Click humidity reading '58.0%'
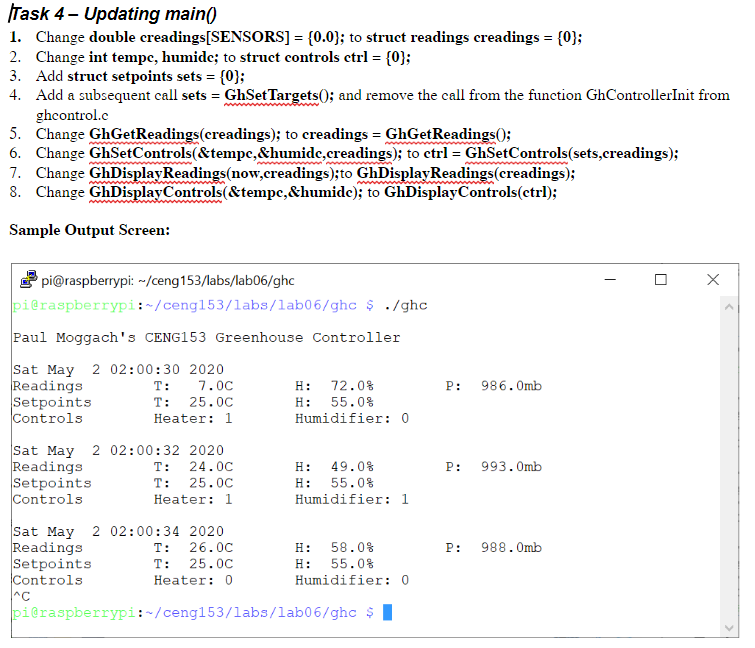Image resolution: width=755 pixels, height=648 pixels. coord(352,548)
